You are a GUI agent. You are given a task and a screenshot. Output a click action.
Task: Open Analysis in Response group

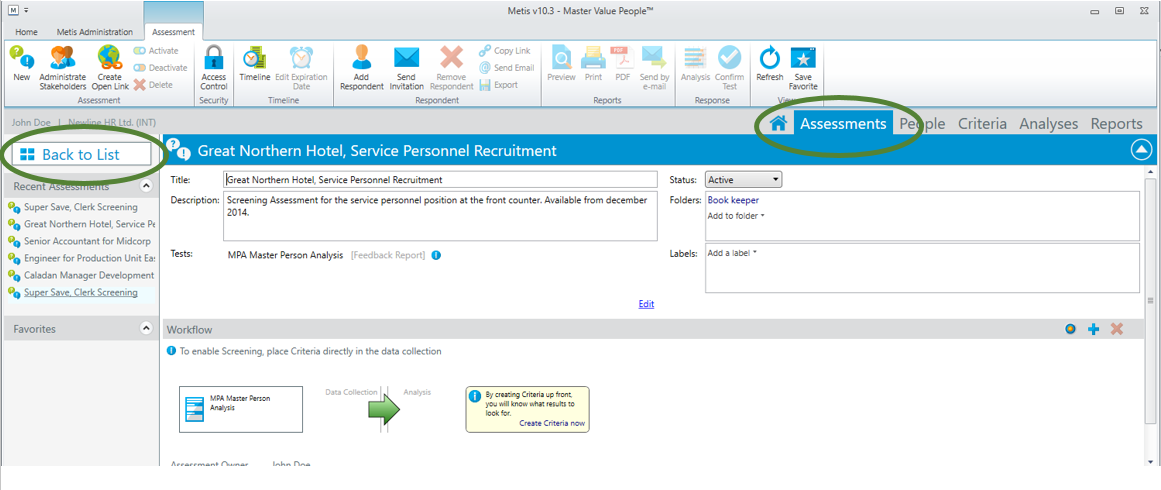click(695, 63)
